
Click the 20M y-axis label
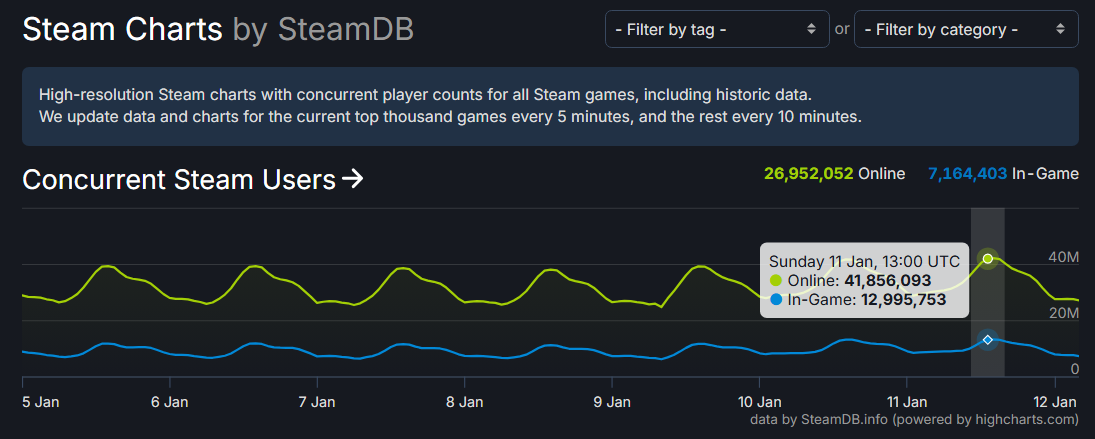(1062, 314)
